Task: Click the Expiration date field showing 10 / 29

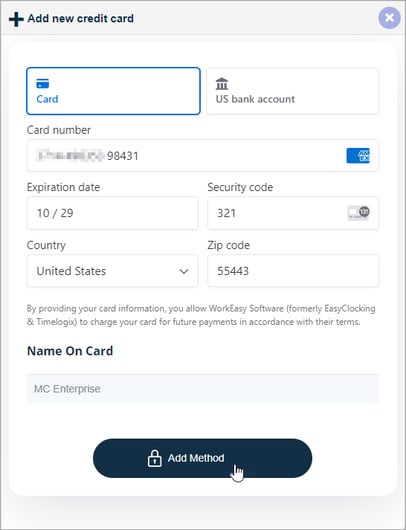Action: point(113,213)
